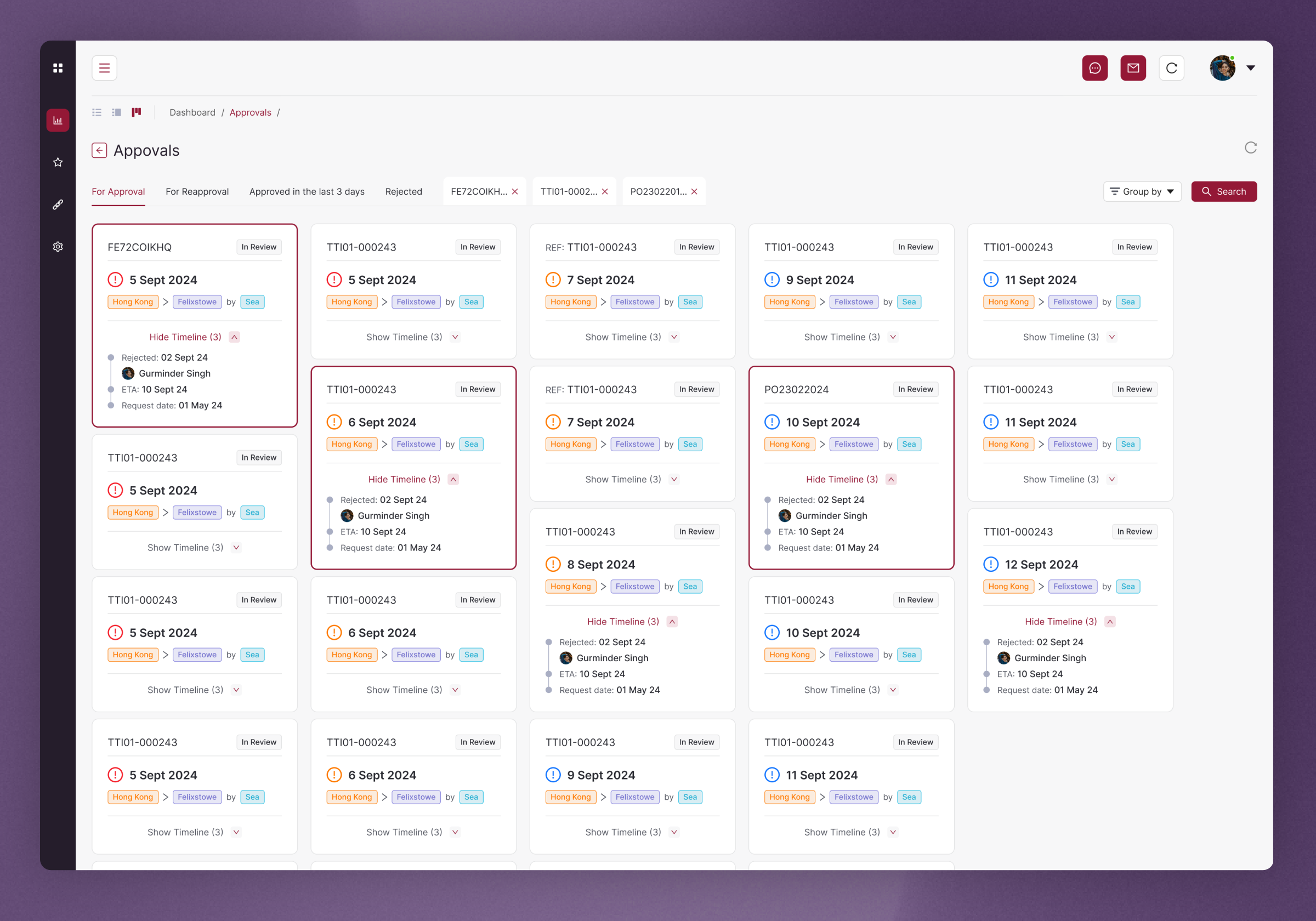Open the favorites star in sidebar
This screenshot has width=1316, height=921.
tap(58, 162)
